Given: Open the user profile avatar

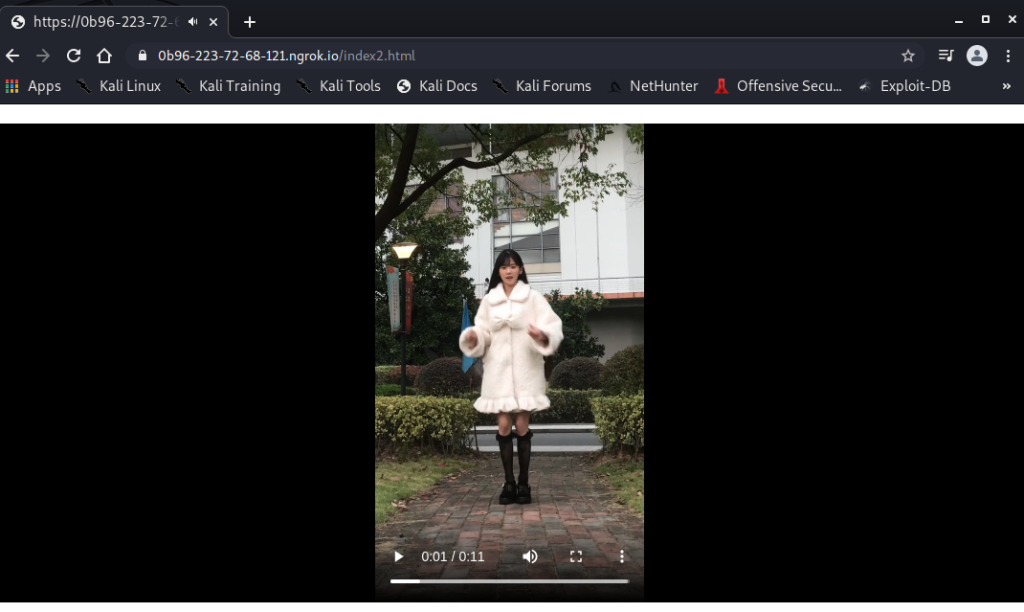Looking at the screenshot, I should tap(977, 56).
